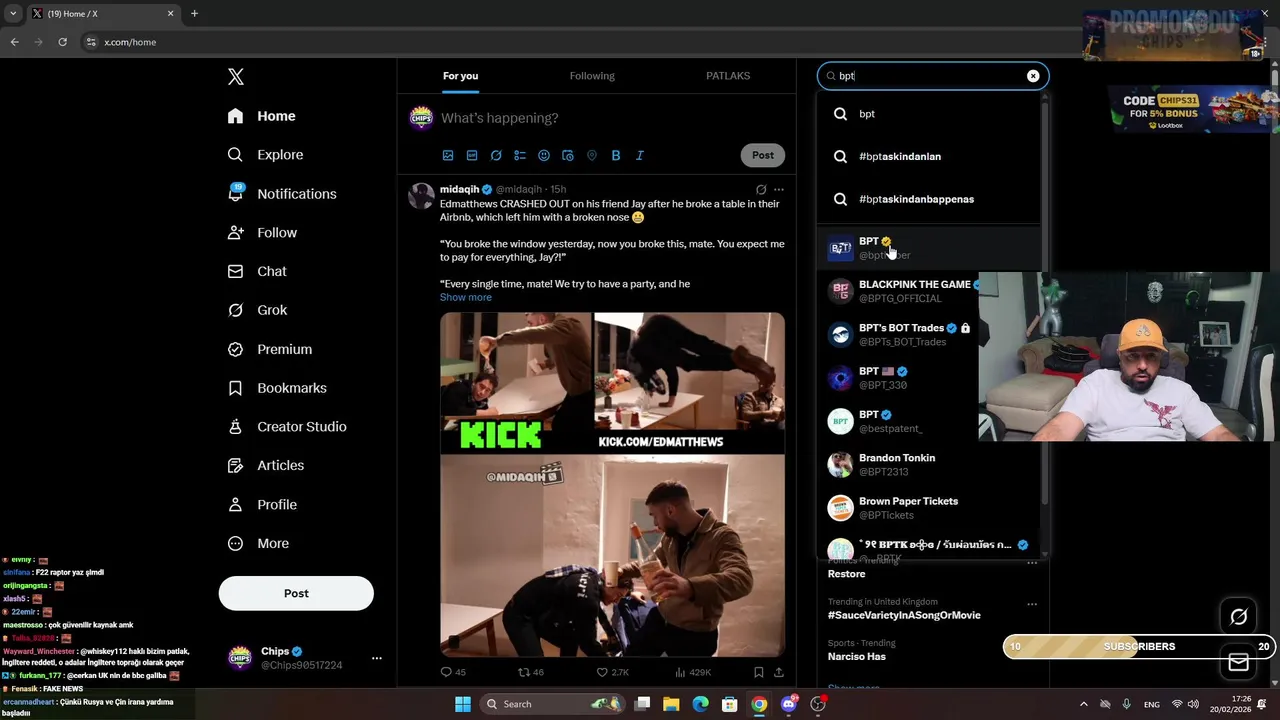Image resolution: width=1280 pixels, height=720 pixels.
Task: Bookmark midaqih's post
Action: coord(759,672)
